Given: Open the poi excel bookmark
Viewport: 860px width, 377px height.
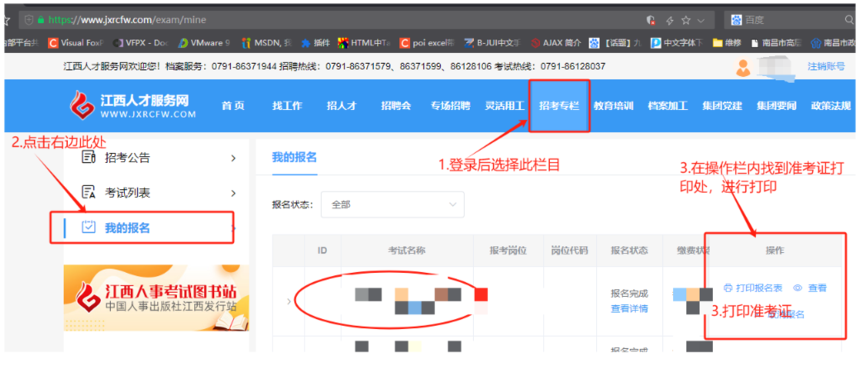Looking at the screenshot, I should 428,43.
